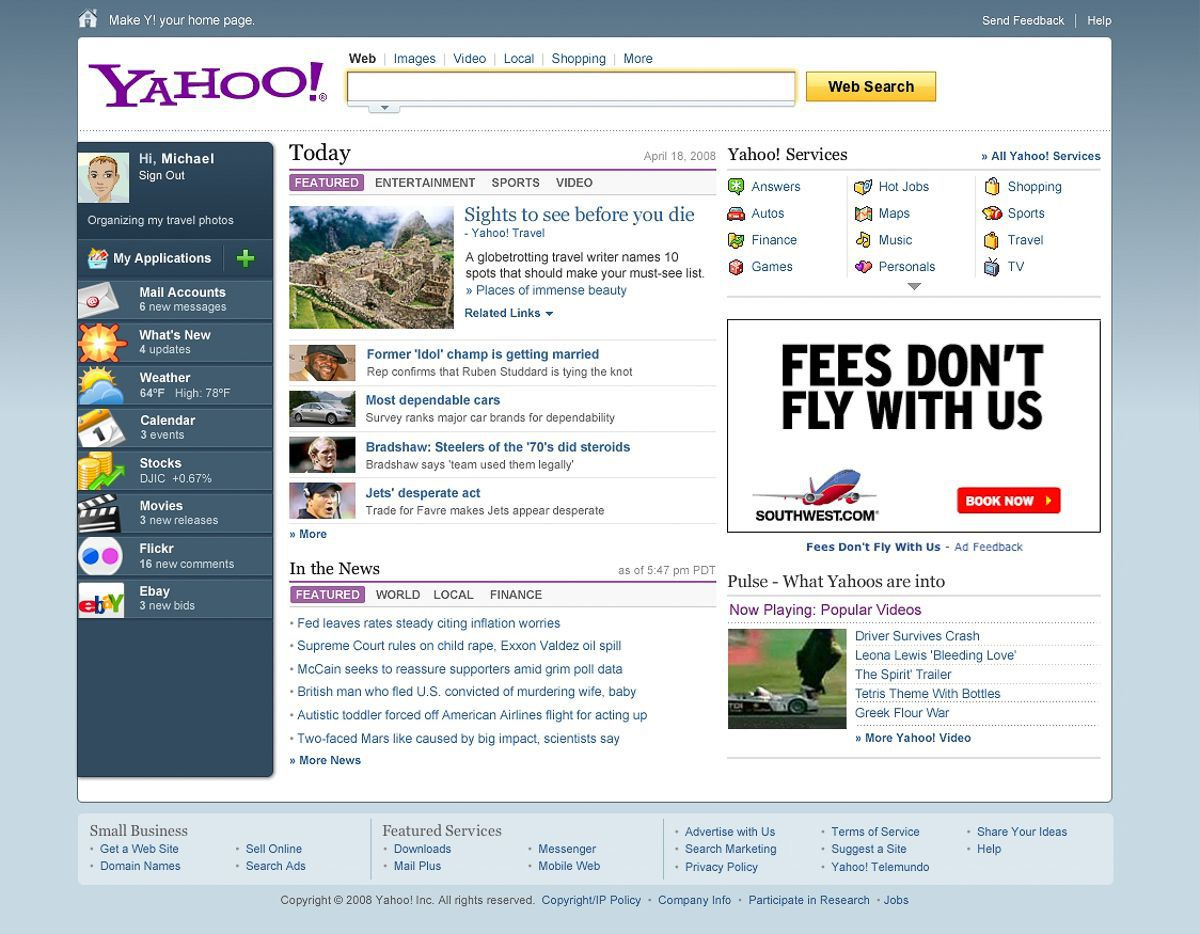Open the Flickr dots icon
The height and width of the screenshot is (934, 1200).
click(102, 556)
